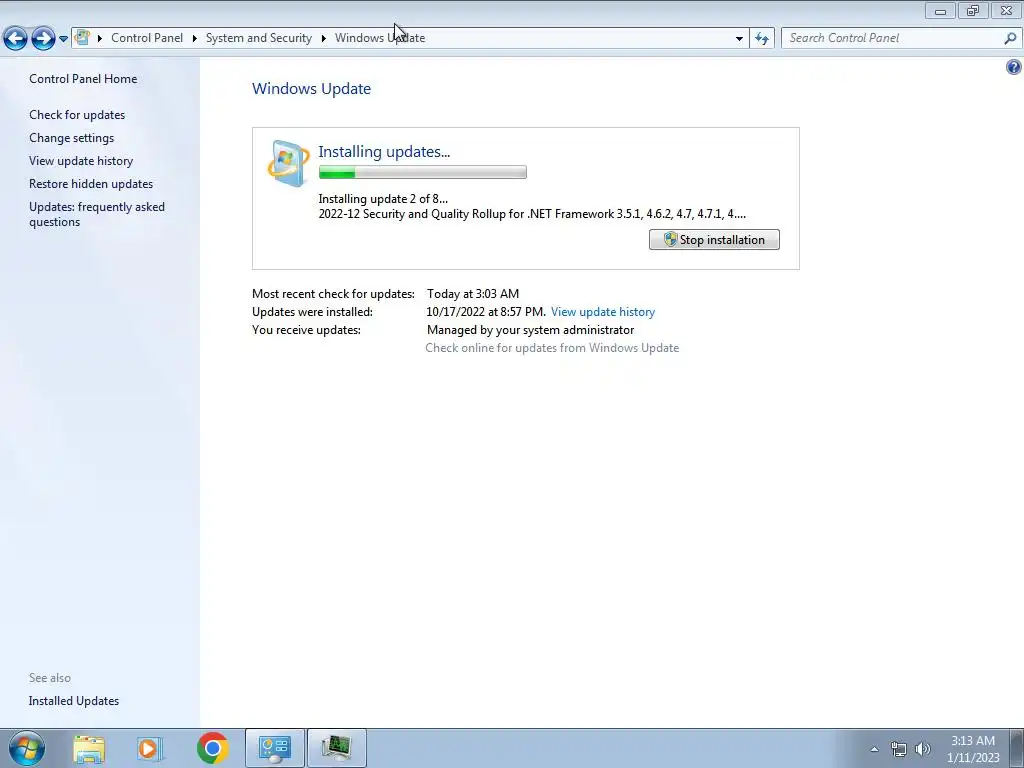Open Installed Updates under See also
1024x768 pixels.
(74, 701)
